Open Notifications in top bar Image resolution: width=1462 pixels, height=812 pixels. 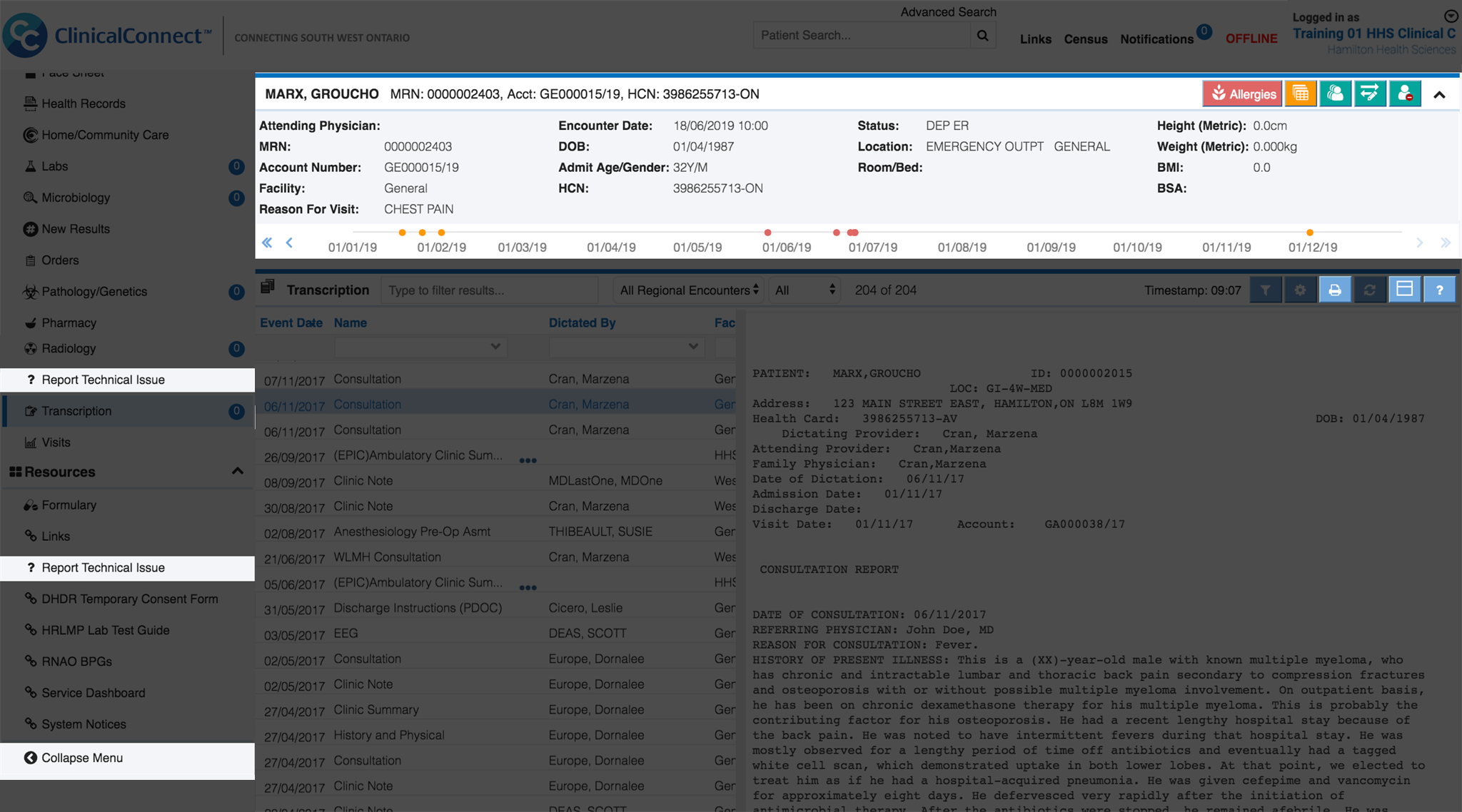tap(1156, 39)
